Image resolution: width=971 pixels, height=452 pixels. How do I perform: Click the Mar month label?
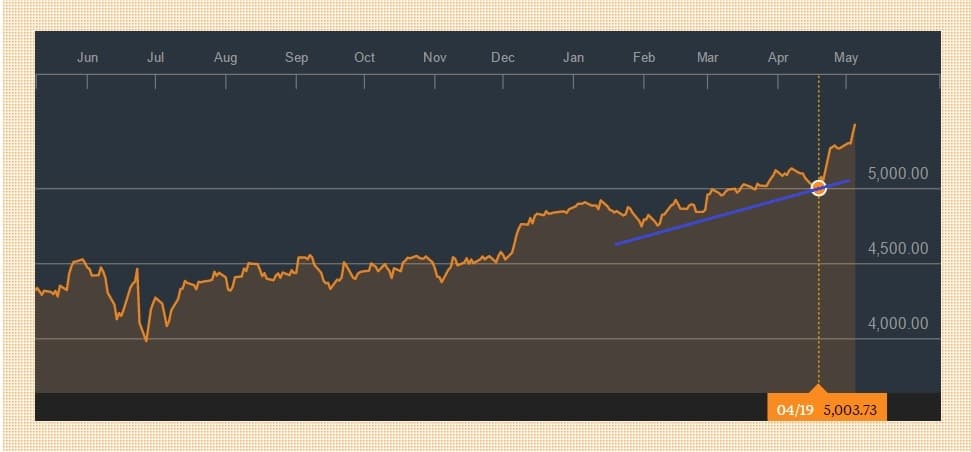[x=707, y=57]
